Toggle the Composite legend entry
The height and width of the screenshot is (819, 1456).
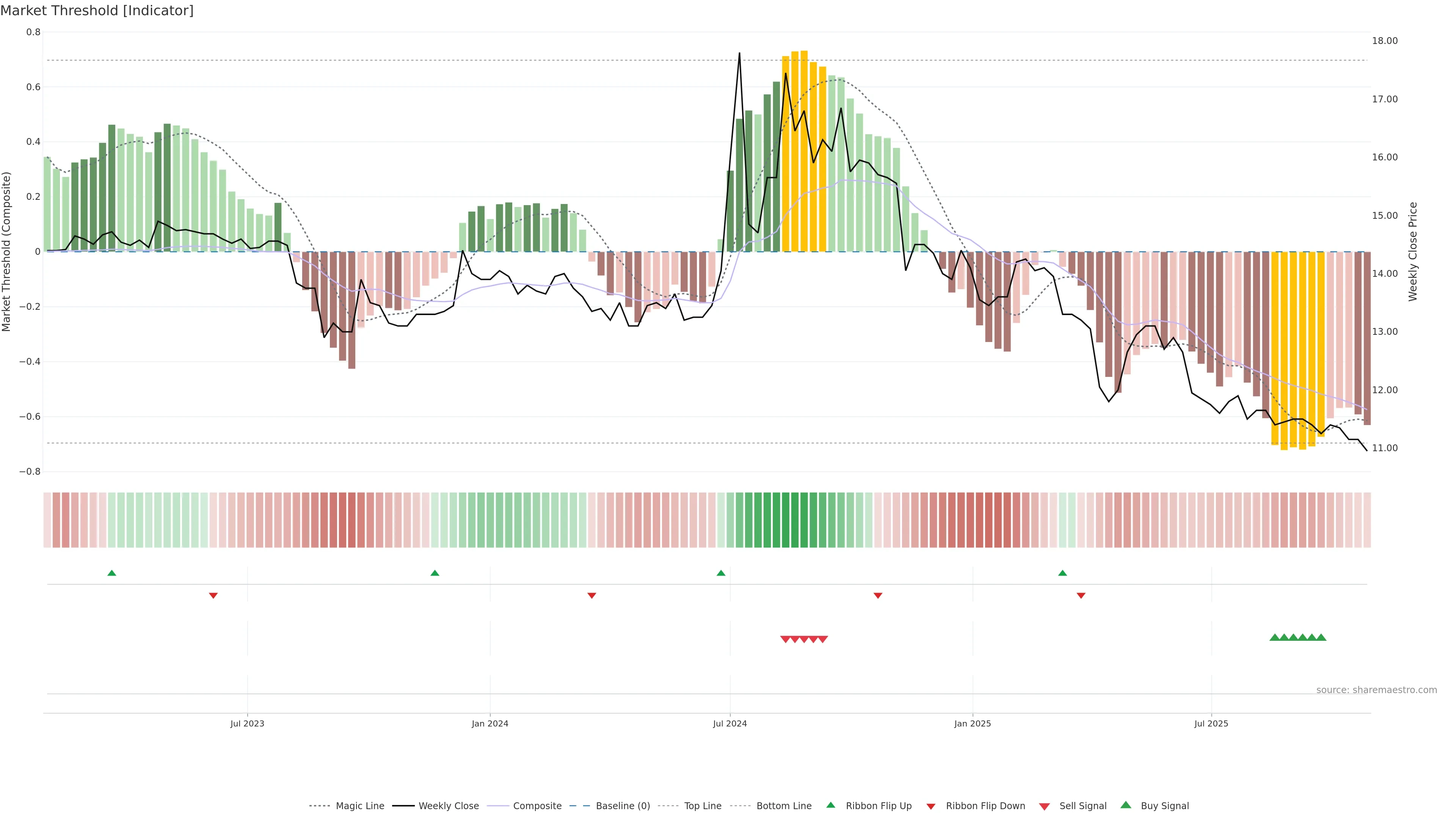tap(537, 806)
